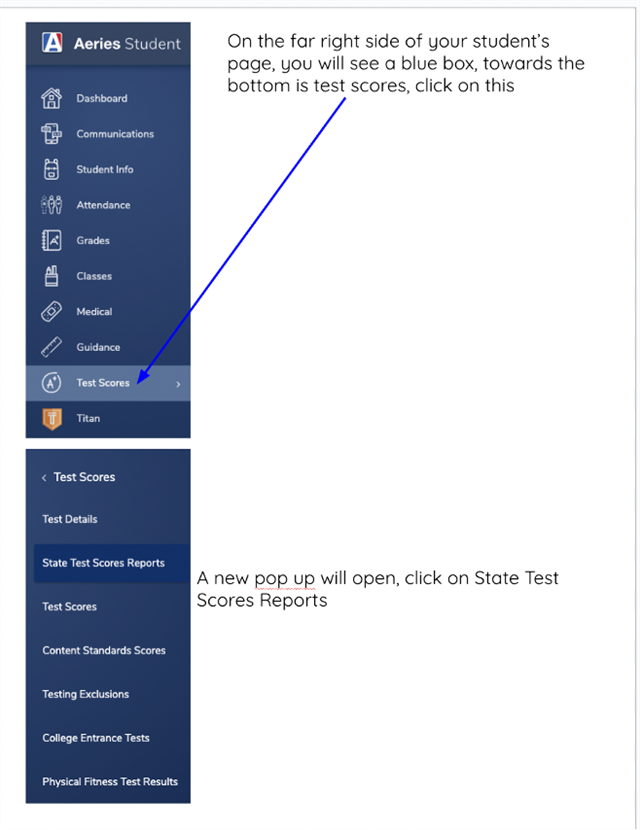Collapse Test Scores using back chevron
The image size is (640, 830).
tap(44, 477)
